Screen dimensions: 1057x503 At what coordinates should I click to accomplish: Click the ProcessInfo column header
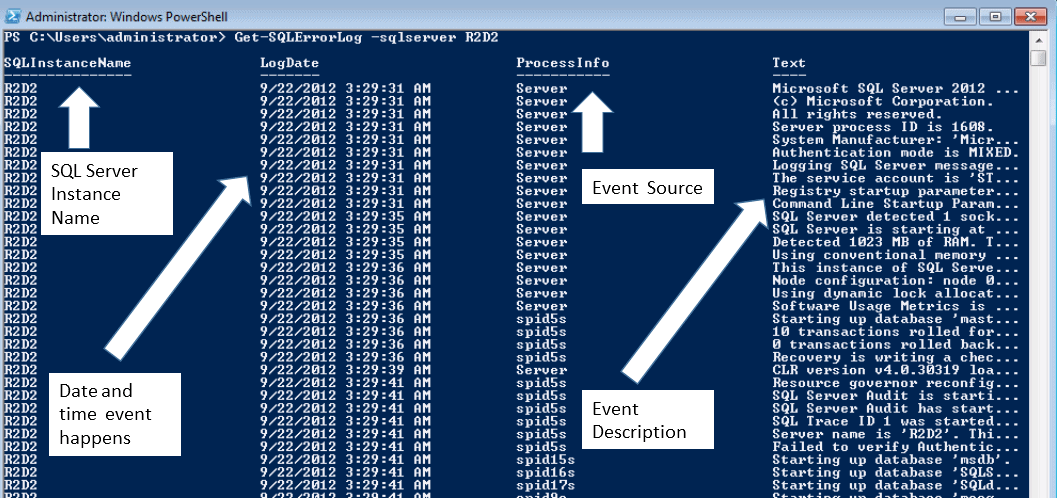pos(563,63)
